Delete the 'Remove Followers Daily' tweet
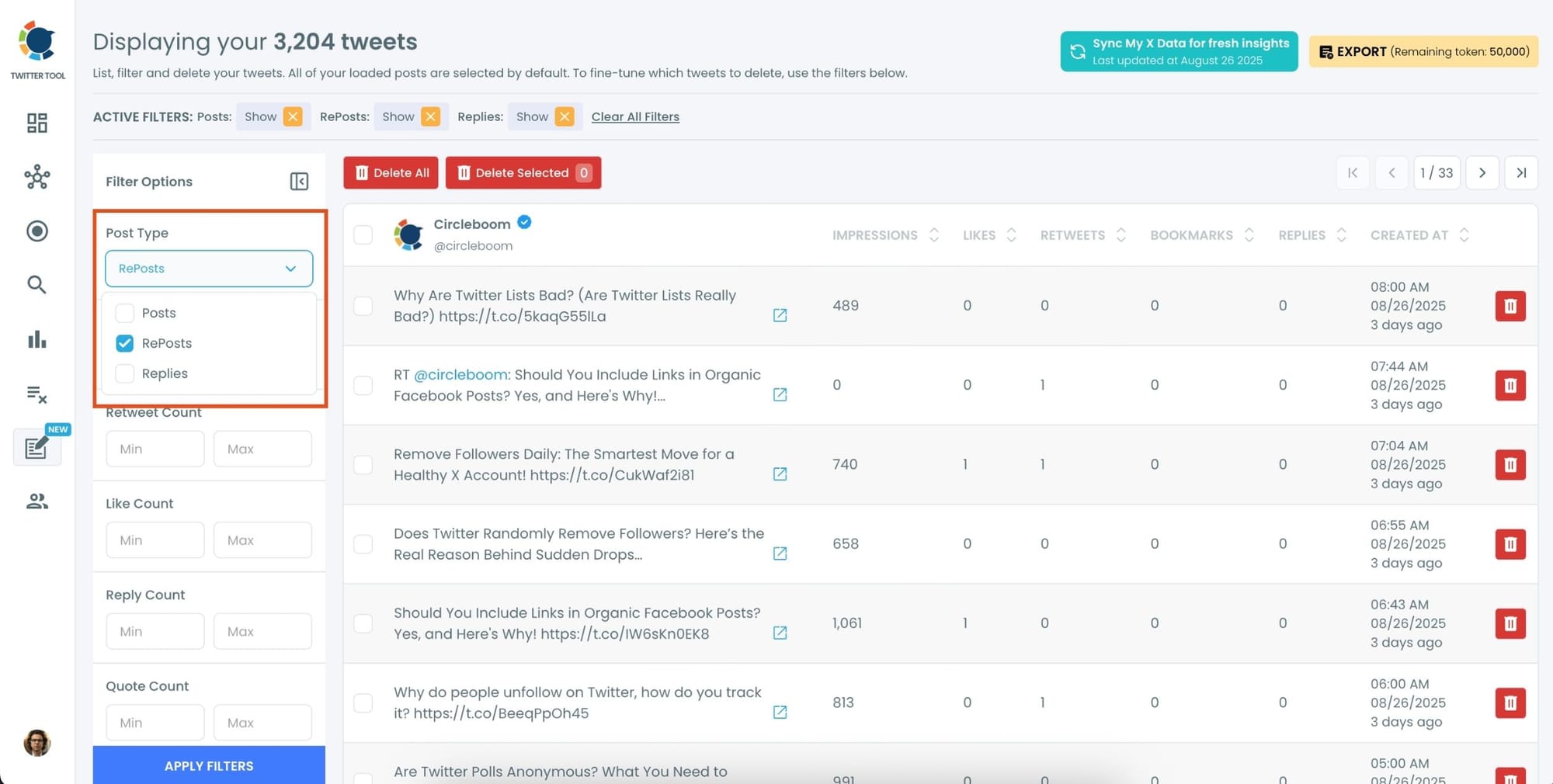The height and width of the screenshot is (784, 1553). point(1510,465)
